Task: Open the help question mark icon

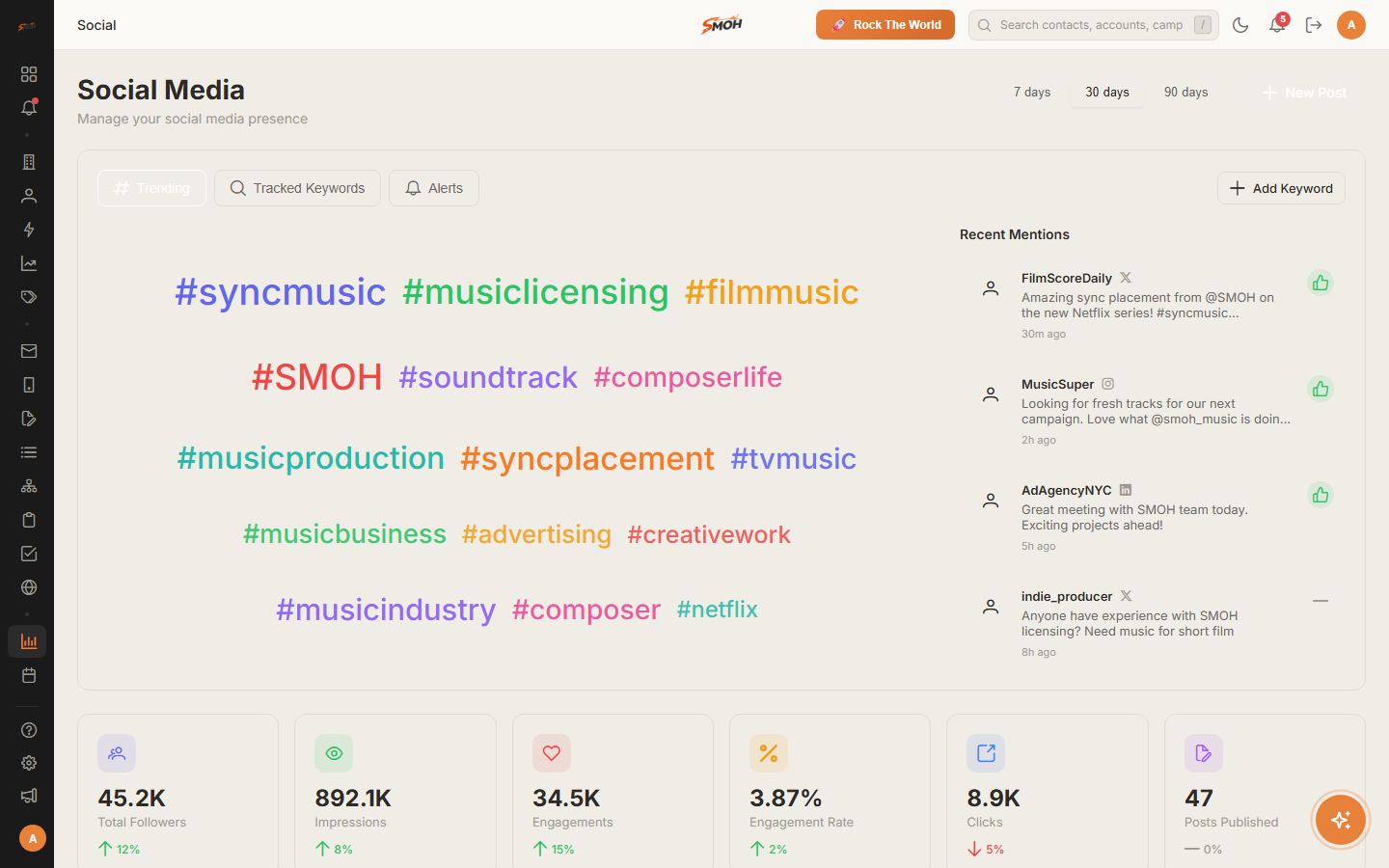Action: [29, 730]
